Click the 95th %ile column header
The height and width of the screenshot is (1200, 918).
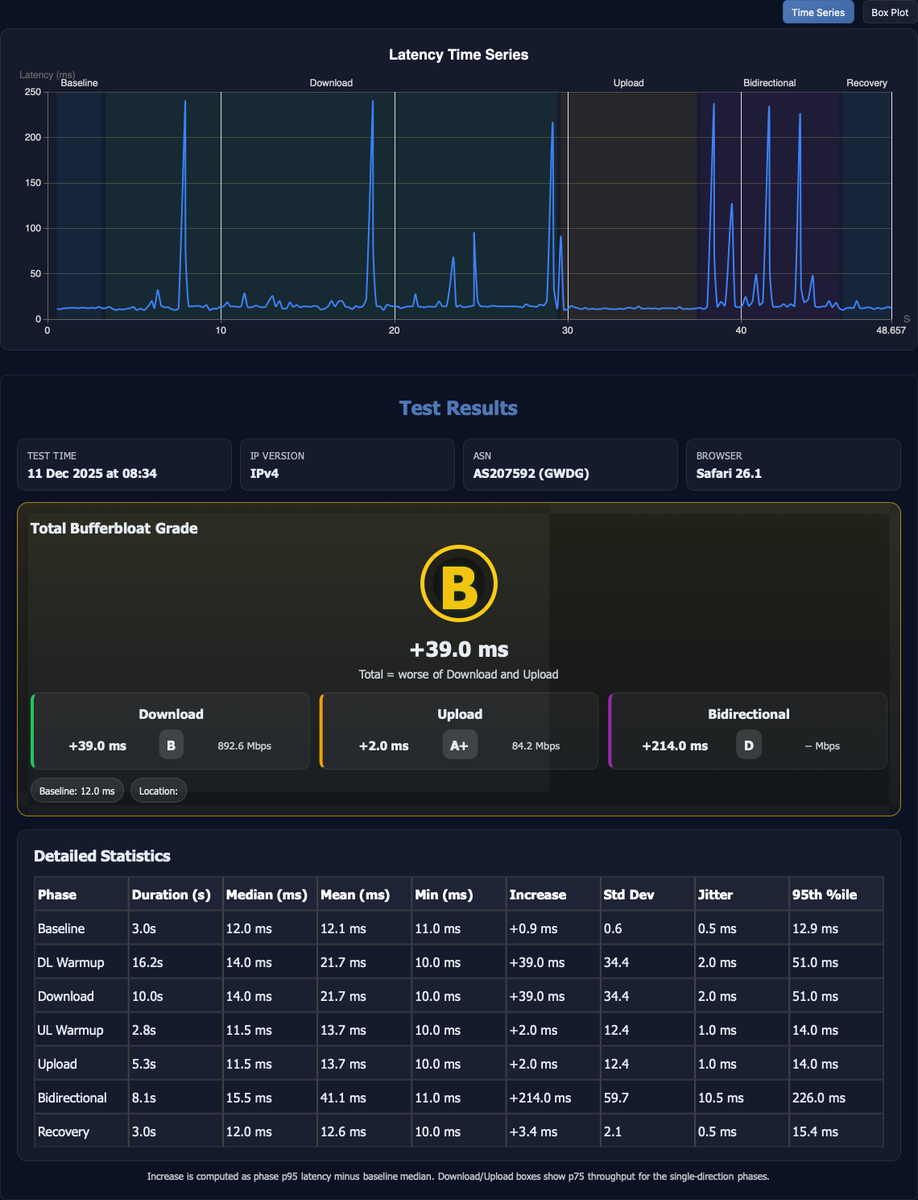click(836, 895)
